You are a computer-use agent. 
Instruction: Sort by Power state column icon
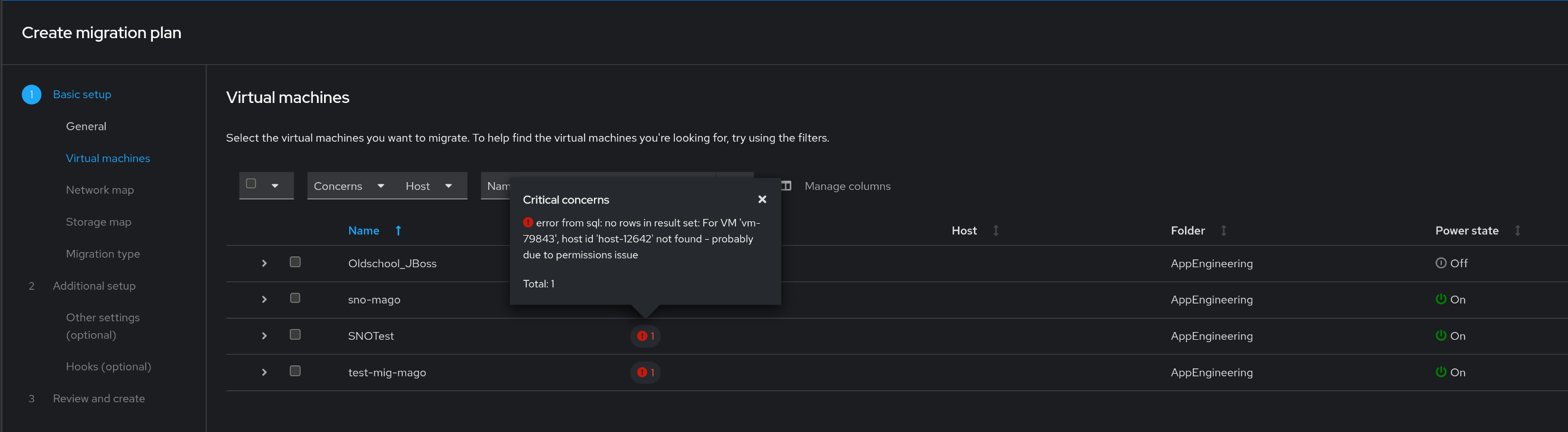point(1517,230)
